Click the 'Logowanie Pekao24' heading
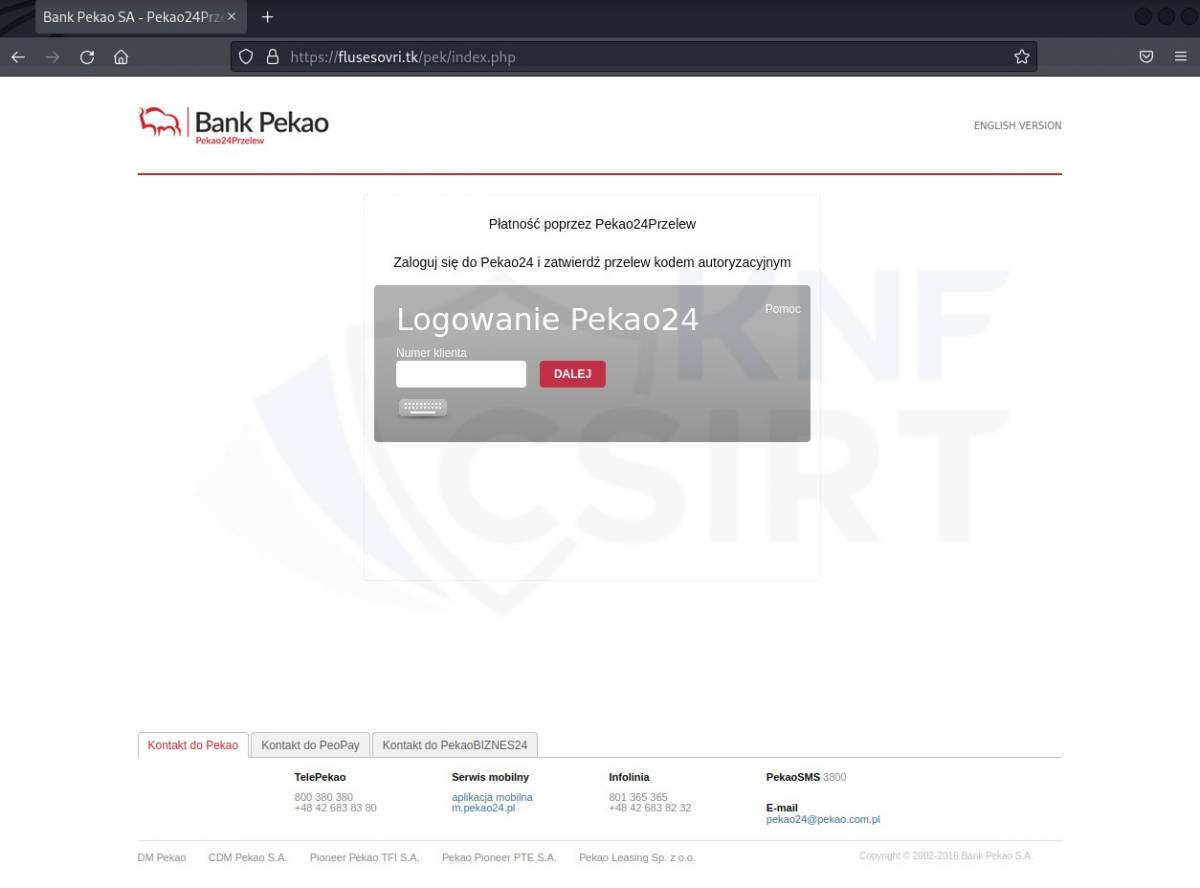This screenshot has height=888, width=1200. (x=547, y=320)
